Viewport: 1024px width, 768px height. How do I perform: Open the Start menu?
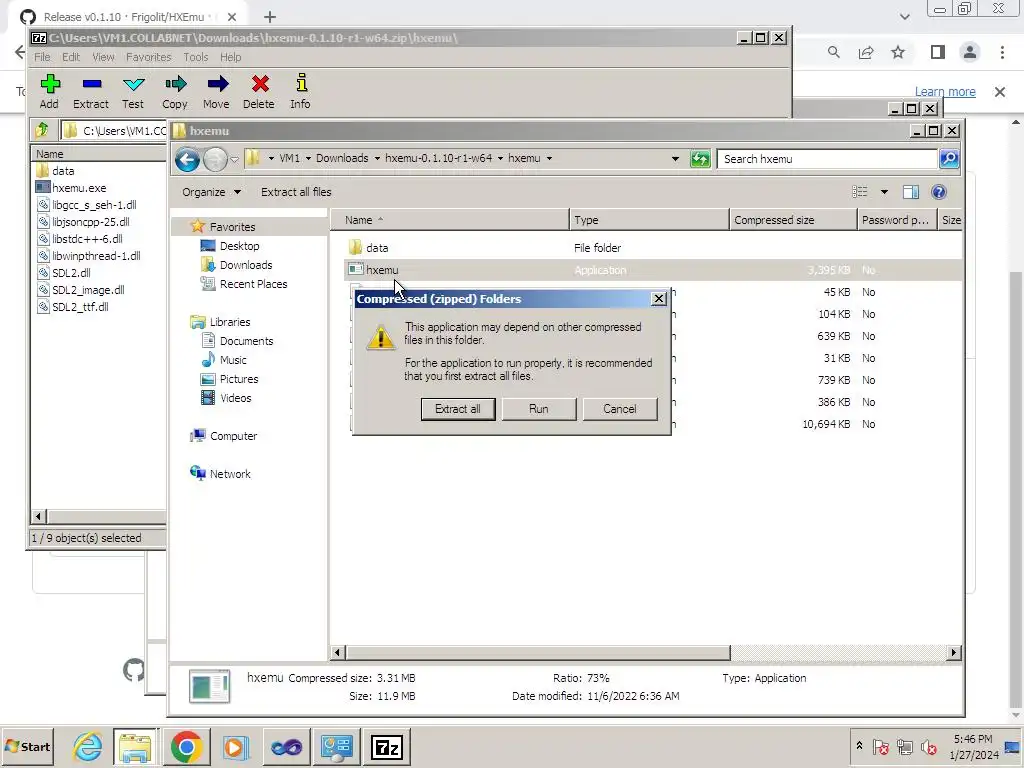[x=28, y=746]
